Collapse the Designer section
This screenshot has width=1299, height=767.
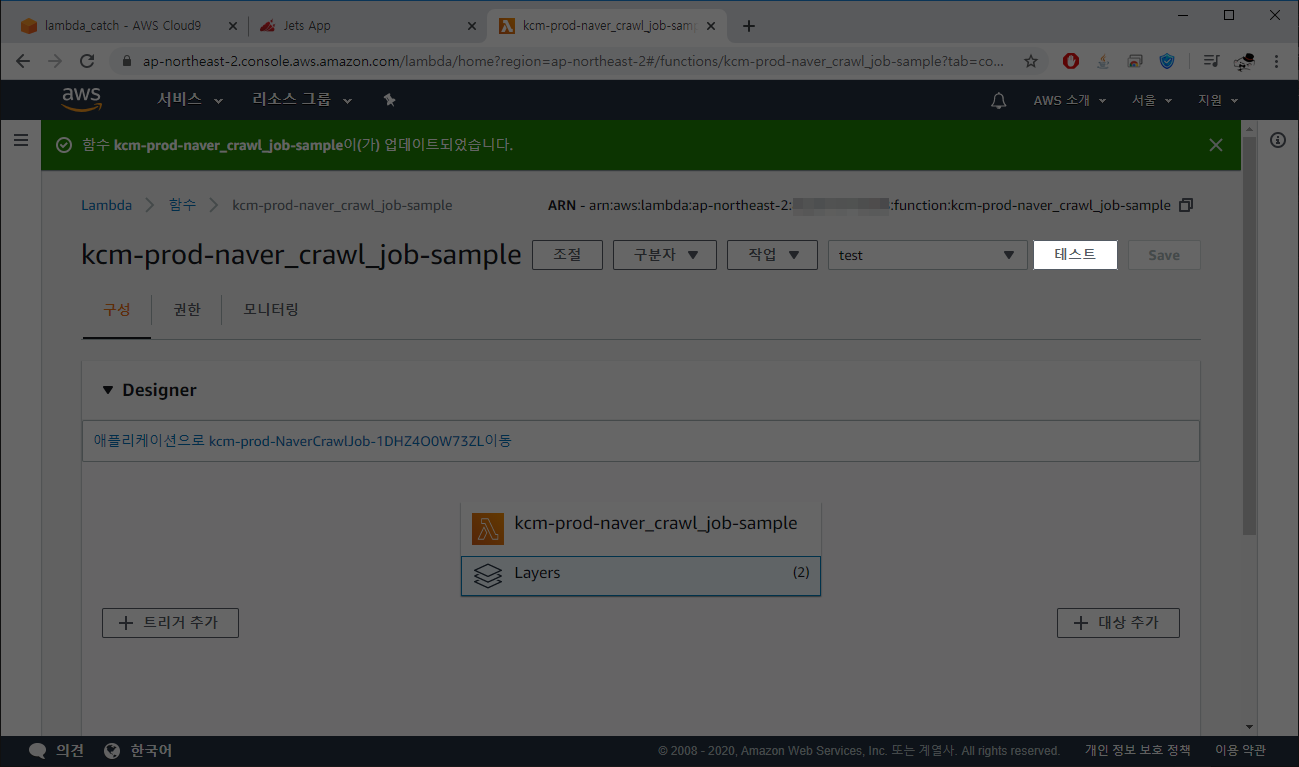108,390
